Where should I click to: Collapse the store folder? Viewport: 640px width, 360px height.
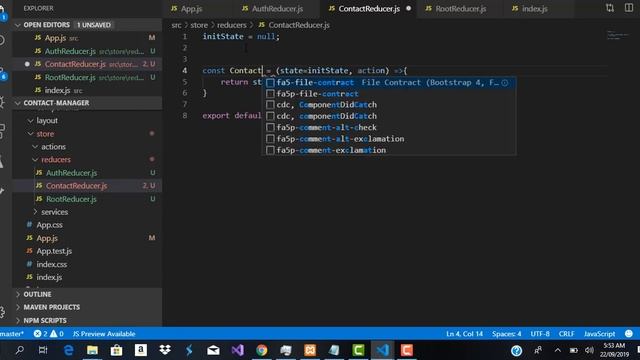coord(31,133)
